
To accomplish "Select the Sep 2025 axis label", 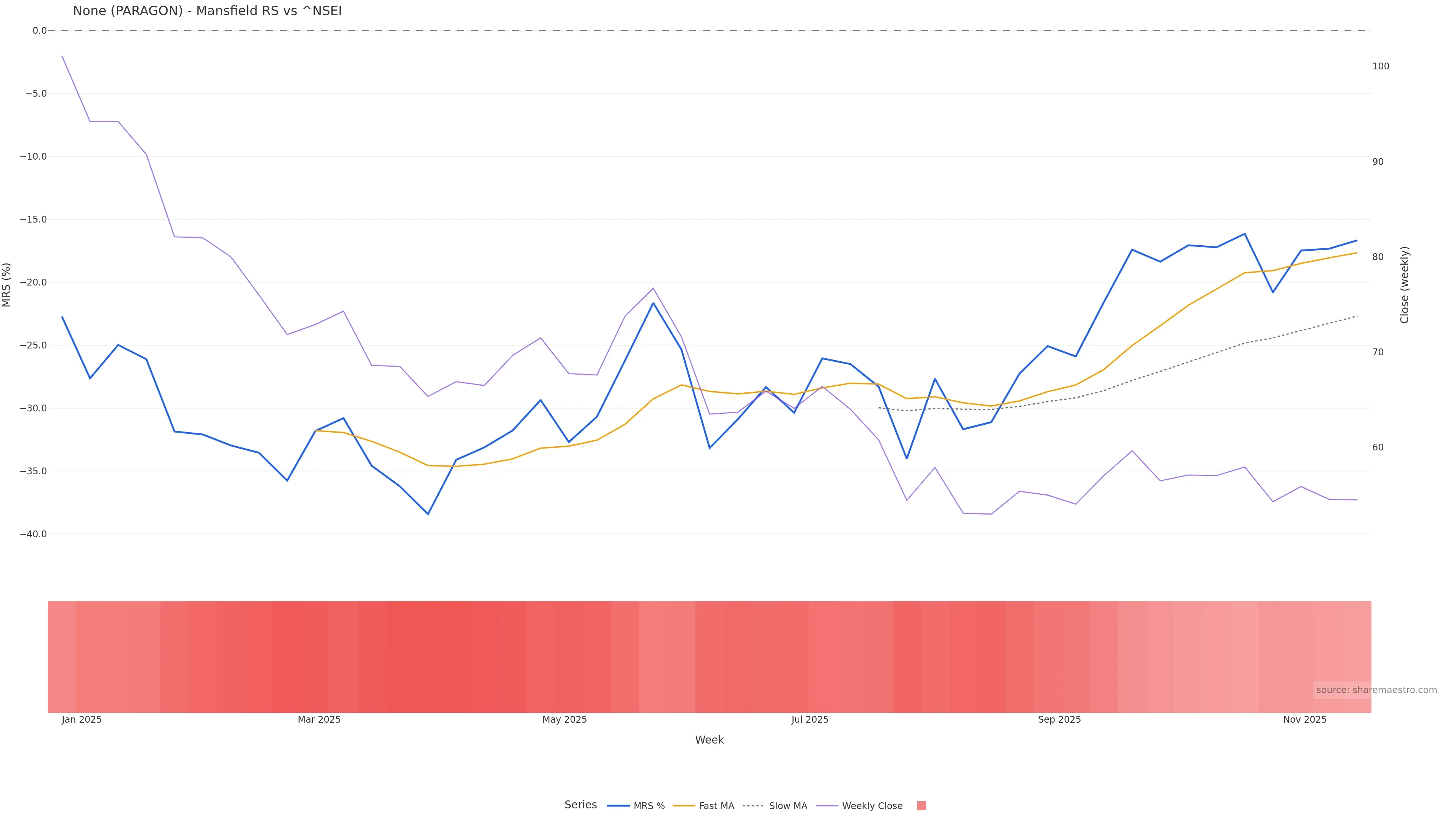I will (x=1059, y=720).
